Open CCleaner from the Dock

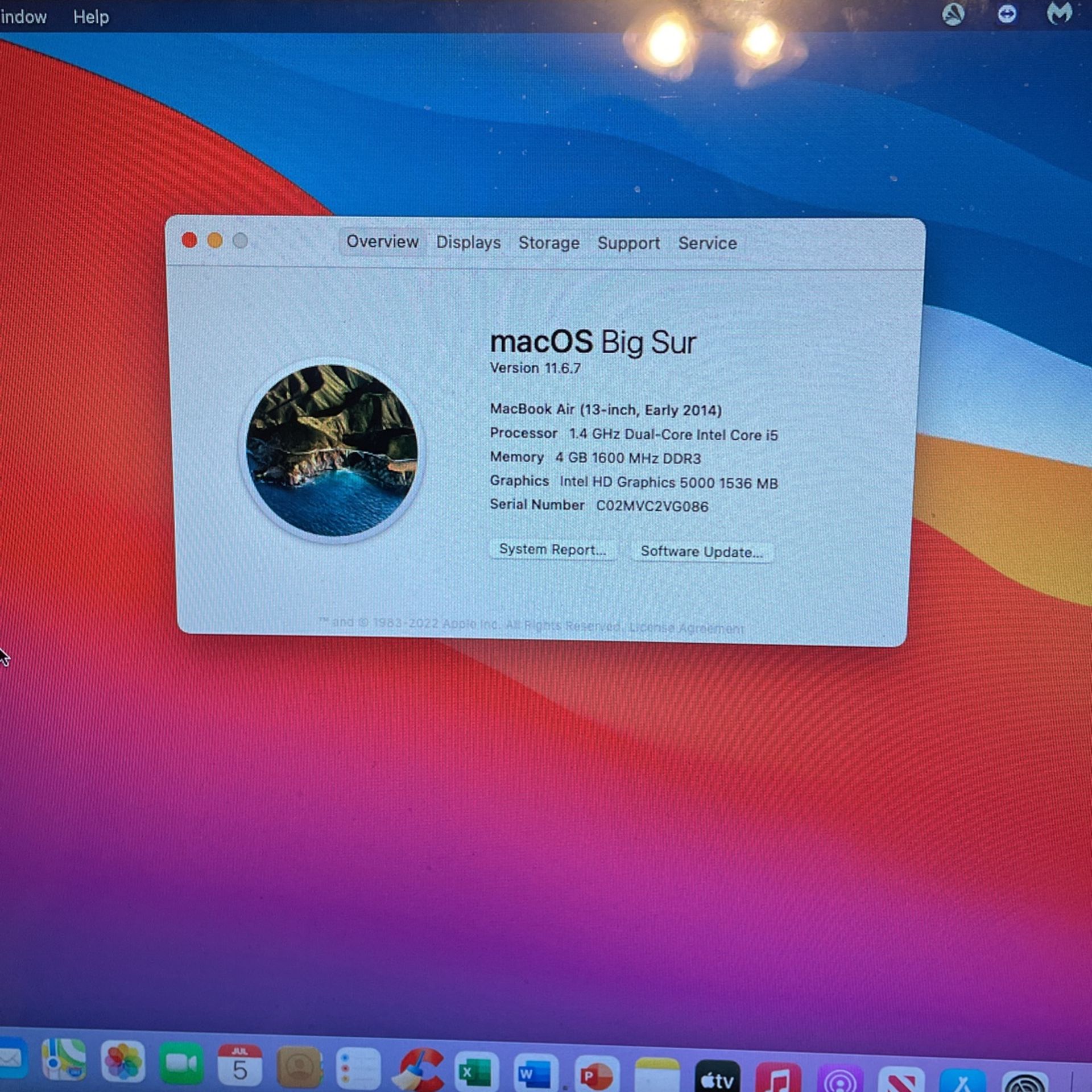pos(419,1070)
